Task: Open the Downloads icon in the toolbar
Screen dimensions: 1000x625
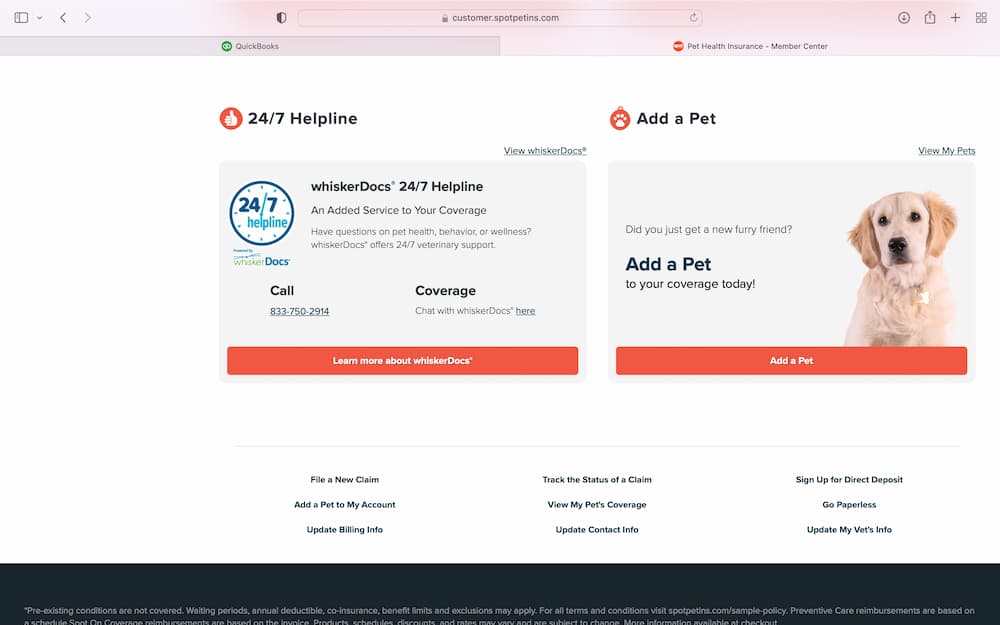Action: pos(904,18)
